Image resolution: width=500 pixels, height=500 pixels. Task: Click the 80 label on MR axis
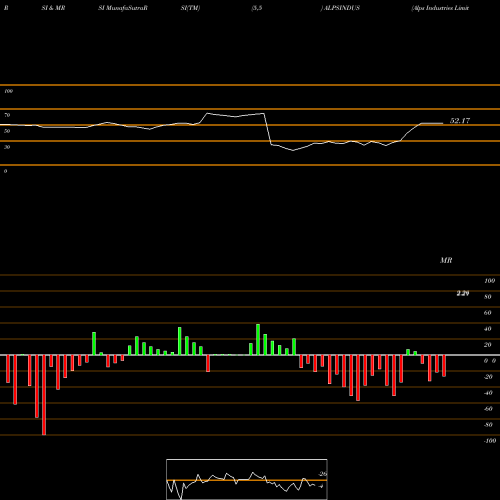488,297
